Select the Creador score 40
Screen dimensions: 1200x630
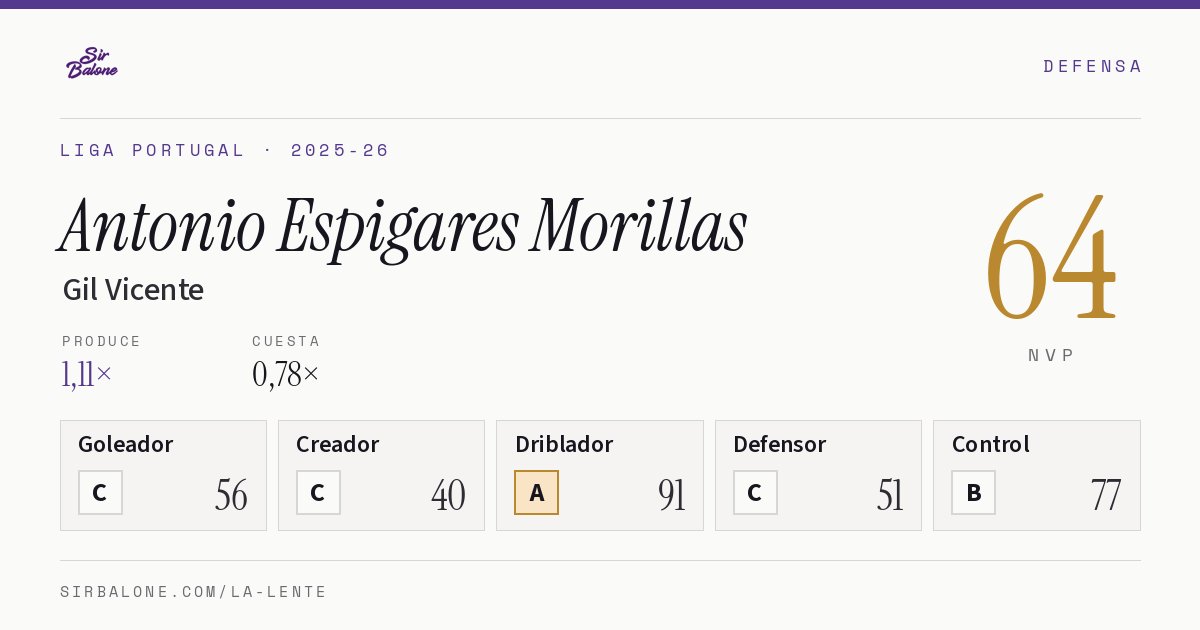pyautogui.click(x=448, y=495)
